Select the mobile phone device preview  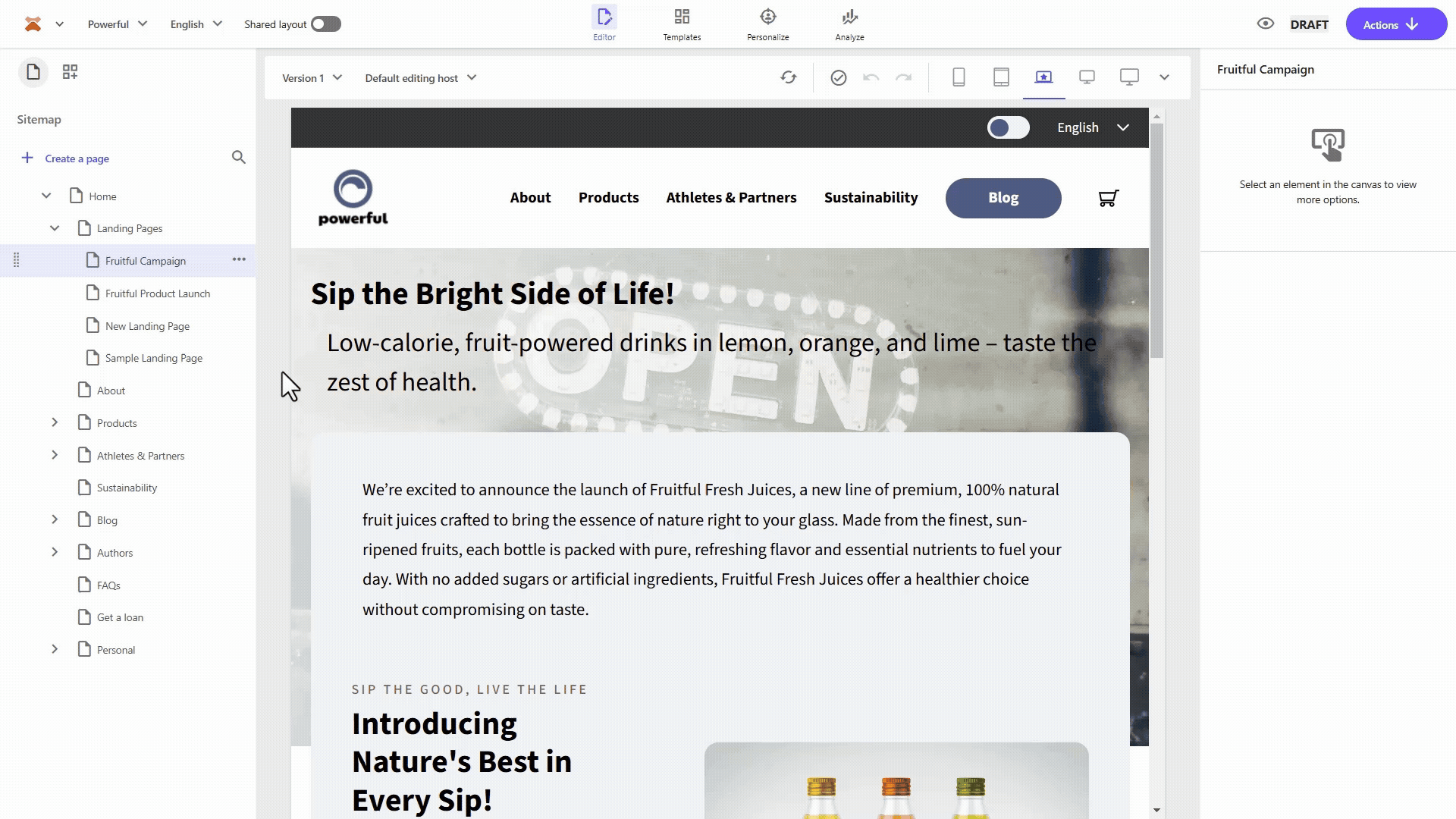click(959, 77)
